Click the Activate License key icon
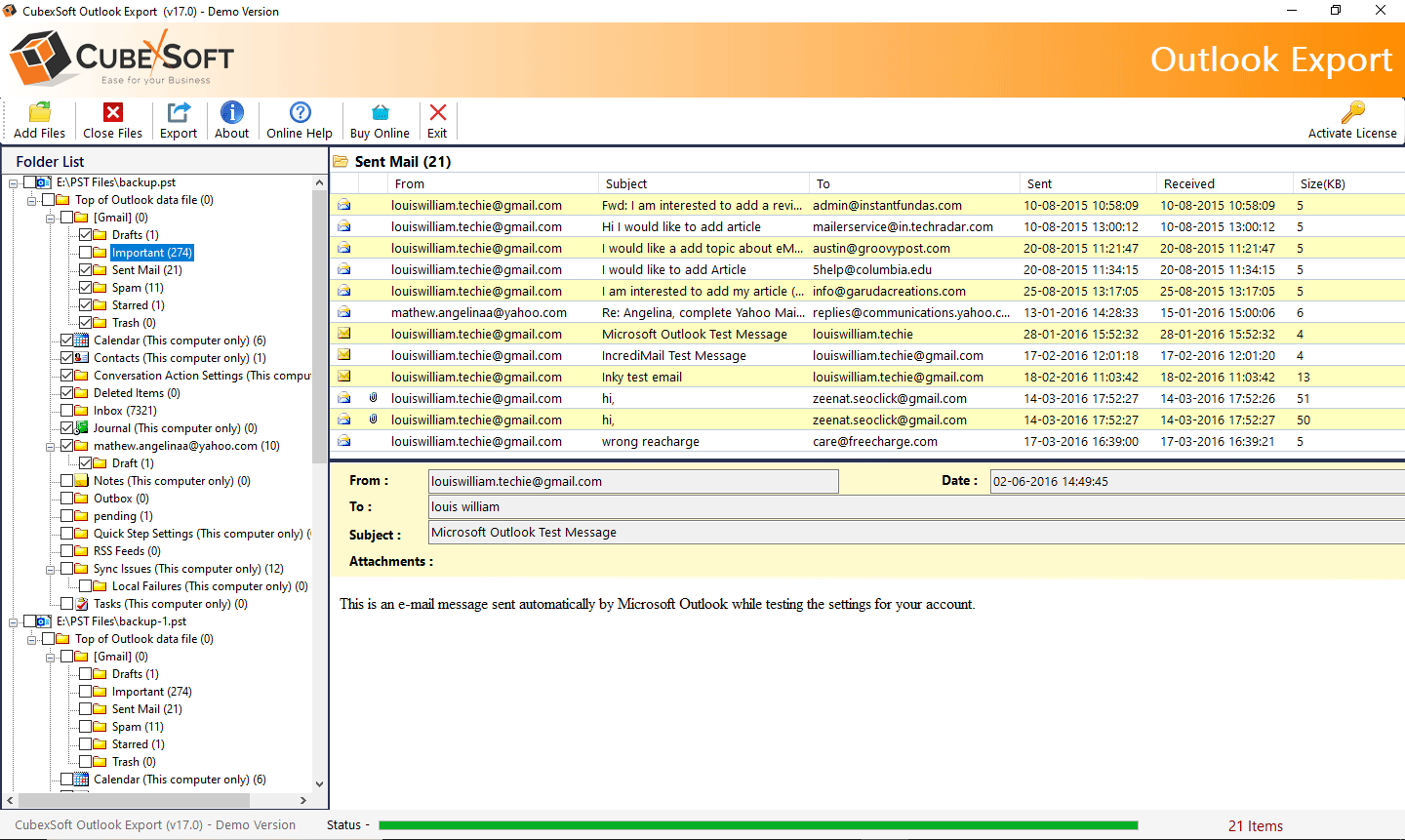 coord(1352,113)
